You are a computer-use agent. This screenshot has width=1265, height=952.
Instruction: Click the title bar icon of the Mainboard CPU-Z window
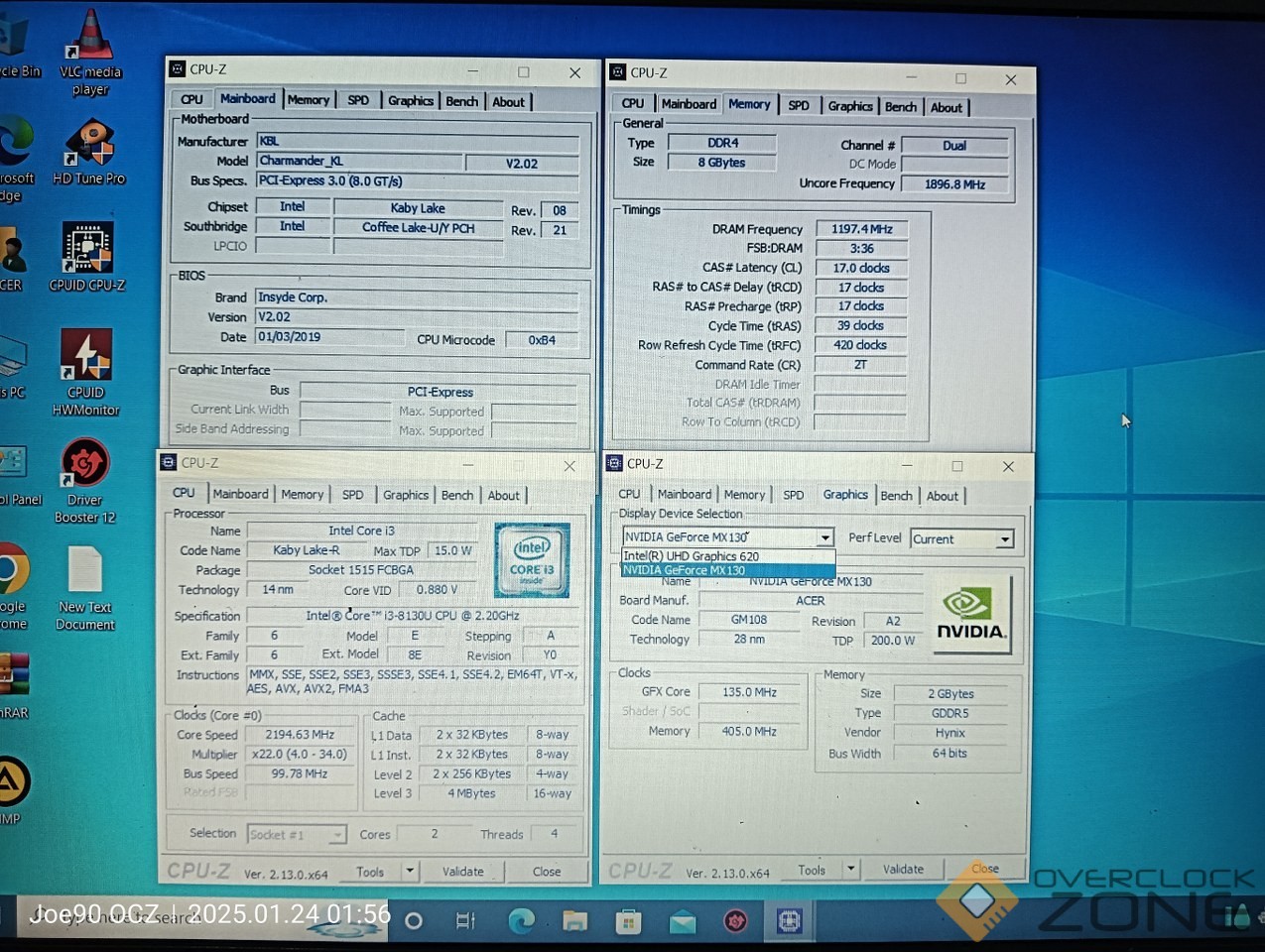(x=178, y=69)
